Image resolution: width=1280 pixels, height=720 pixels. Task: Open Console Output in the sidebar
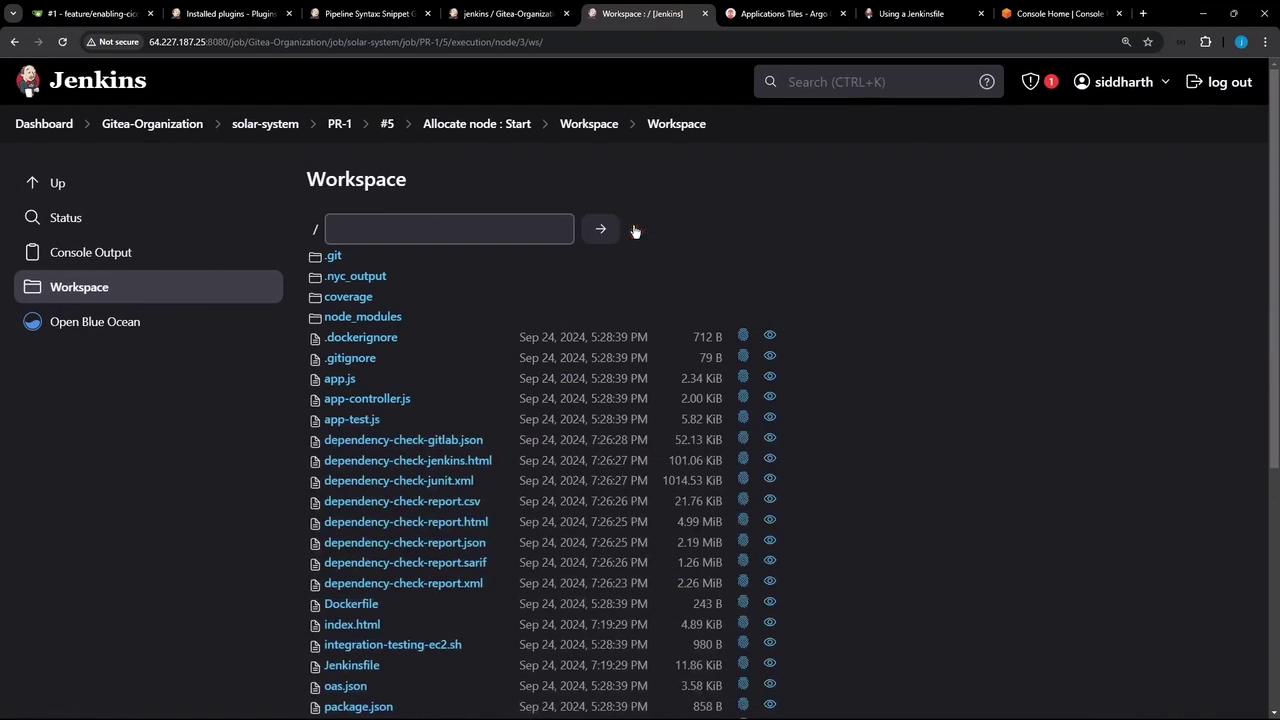tap(90, 252)
